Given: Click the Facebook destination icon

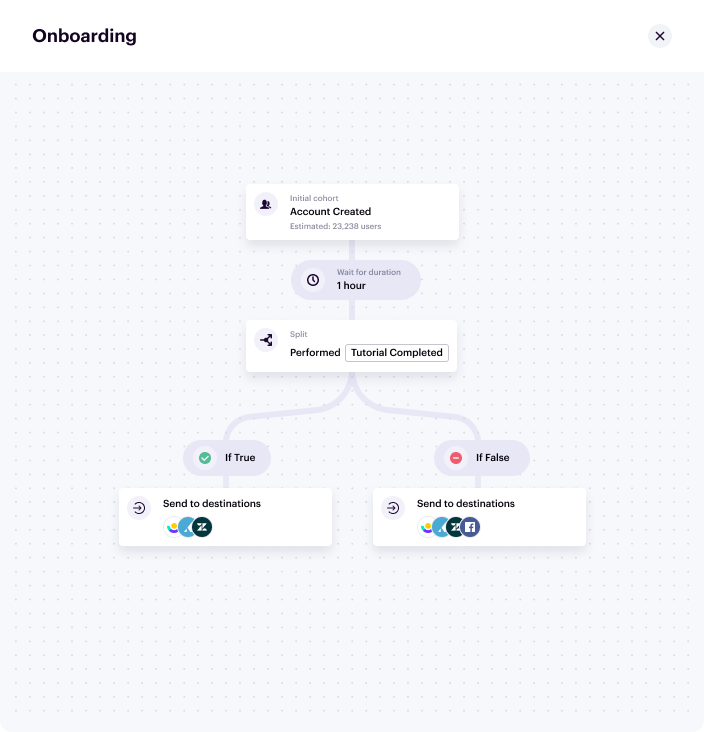Looking at the screenshot, I should [469, 527].
